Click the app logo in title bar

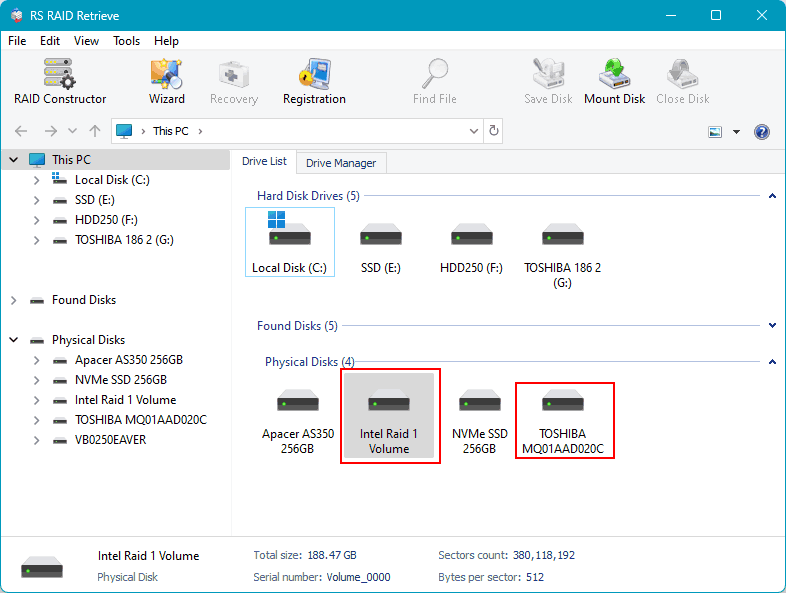click(17, 16)
